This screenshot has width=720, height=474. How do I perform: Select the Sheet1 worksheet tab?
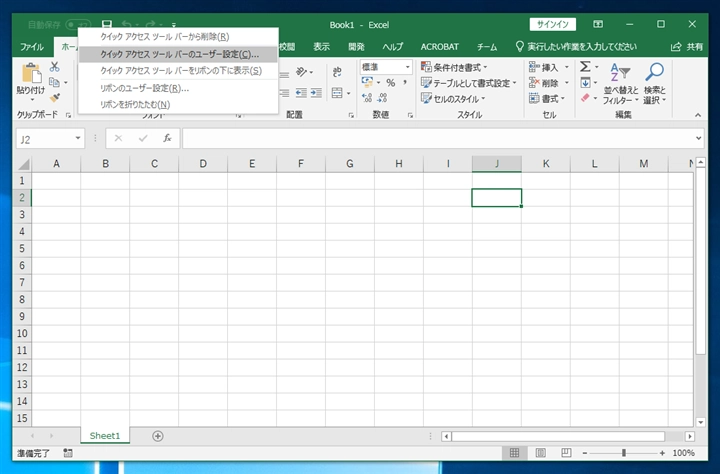(x=105, y=436)
